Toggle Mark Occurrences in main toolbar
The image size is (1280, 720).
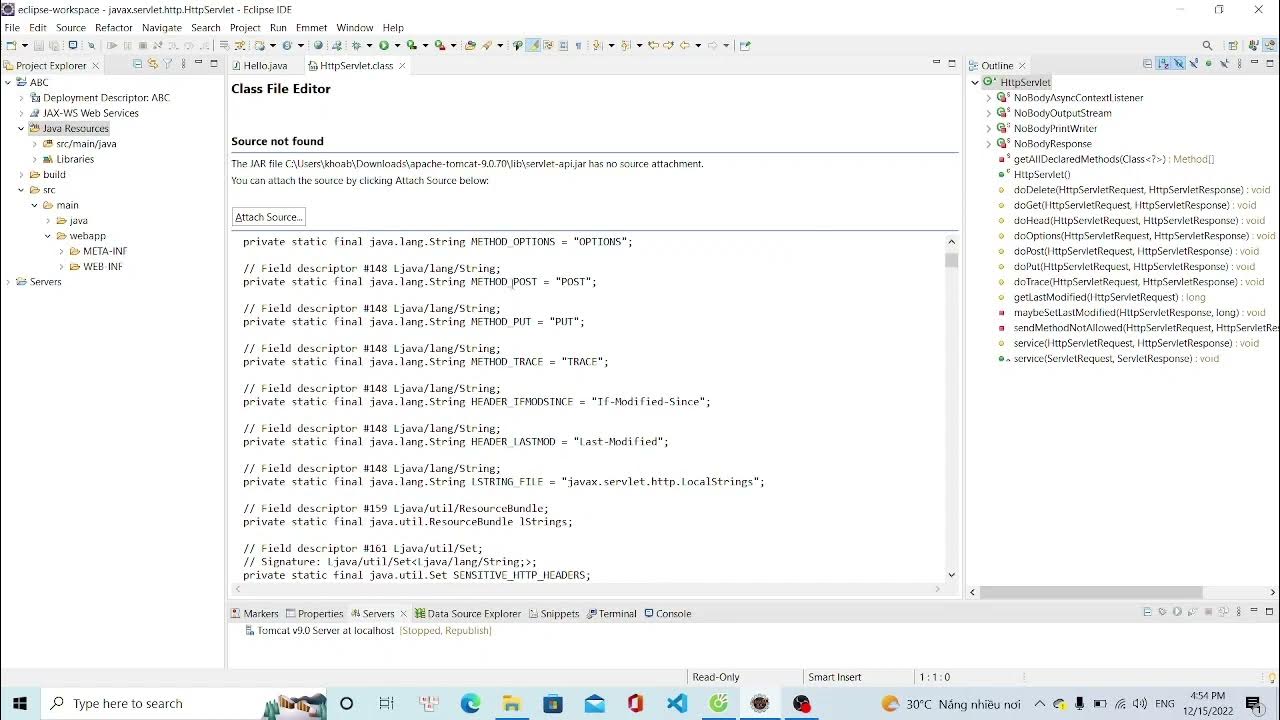534,45
